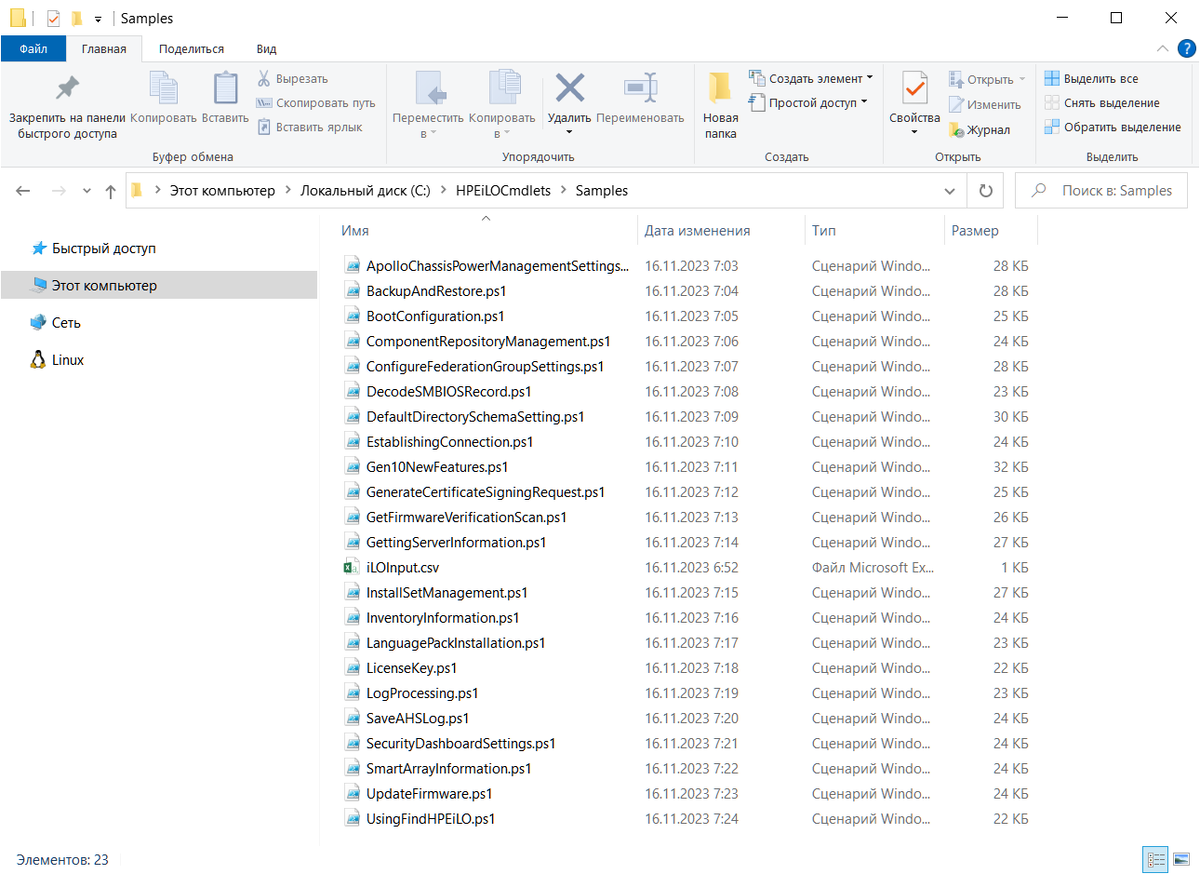This screenshot has width=1200, height=874.
Task: Expand the Создать элемент dropdown
Action: (870, 78)
